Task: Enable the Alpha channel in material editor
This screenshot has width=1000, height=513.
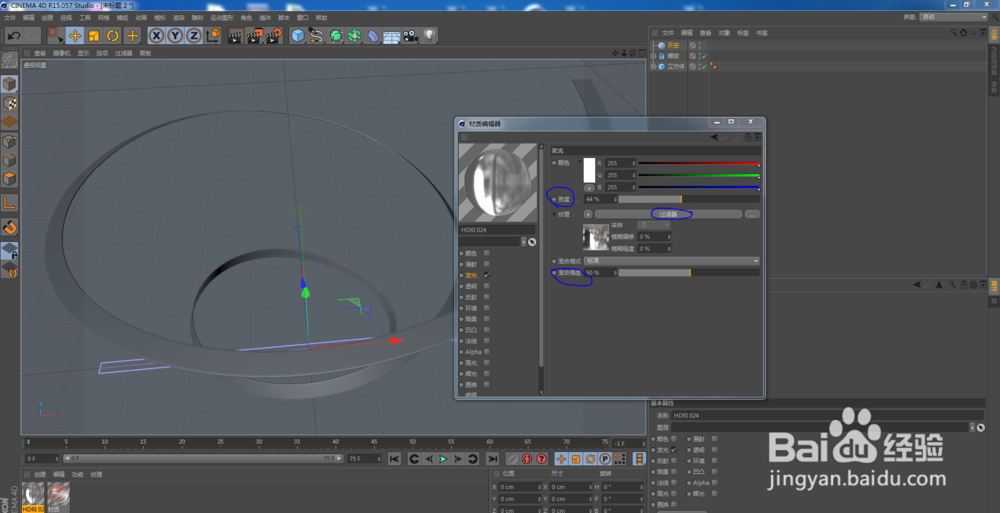Action: 487,352
